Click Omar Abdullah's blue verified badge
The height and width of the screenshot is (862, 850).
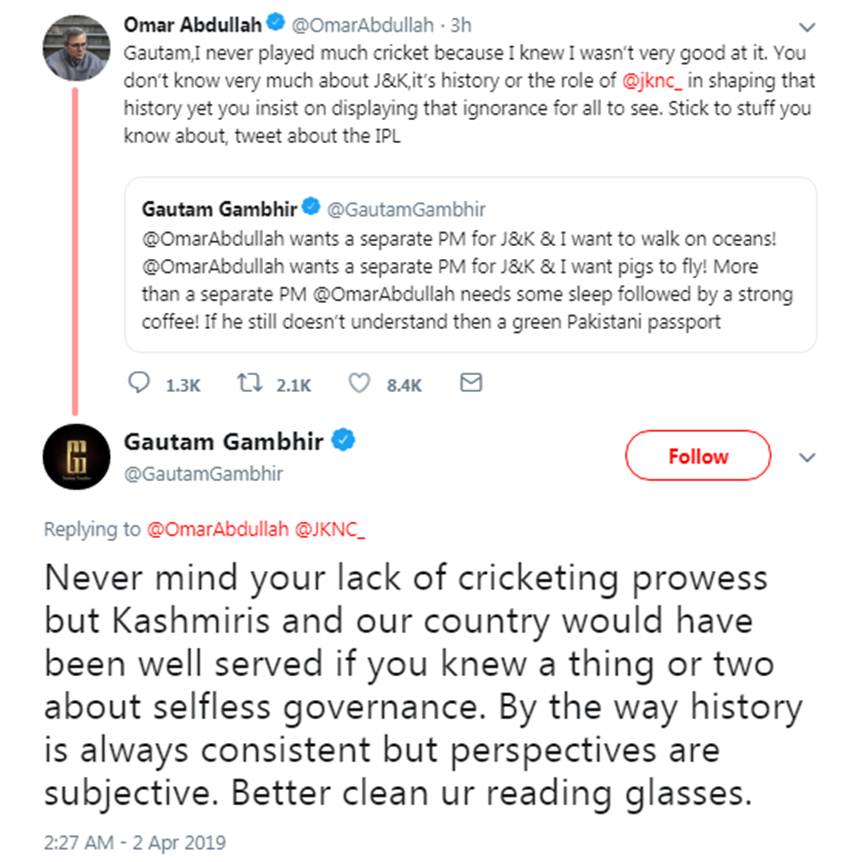pos(275,23)
